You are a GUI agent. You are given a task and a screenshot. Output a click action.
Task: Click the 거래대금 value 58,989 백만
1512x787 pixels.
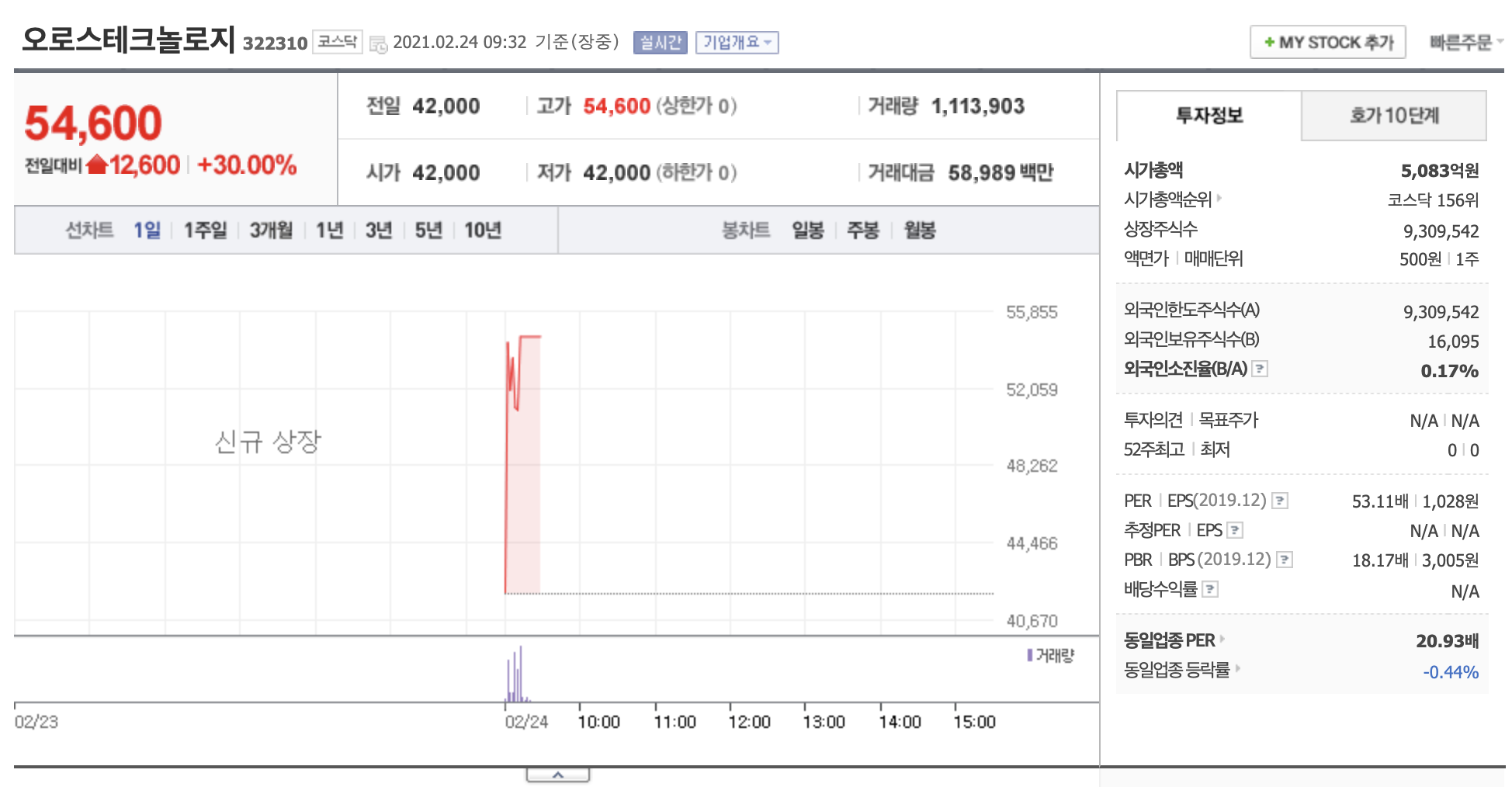click(x=1000, y=172)
